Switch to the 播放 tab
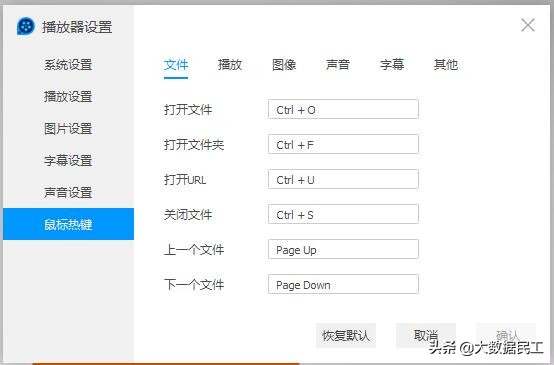This screenshot has height=365, width=554. (230, 65)
